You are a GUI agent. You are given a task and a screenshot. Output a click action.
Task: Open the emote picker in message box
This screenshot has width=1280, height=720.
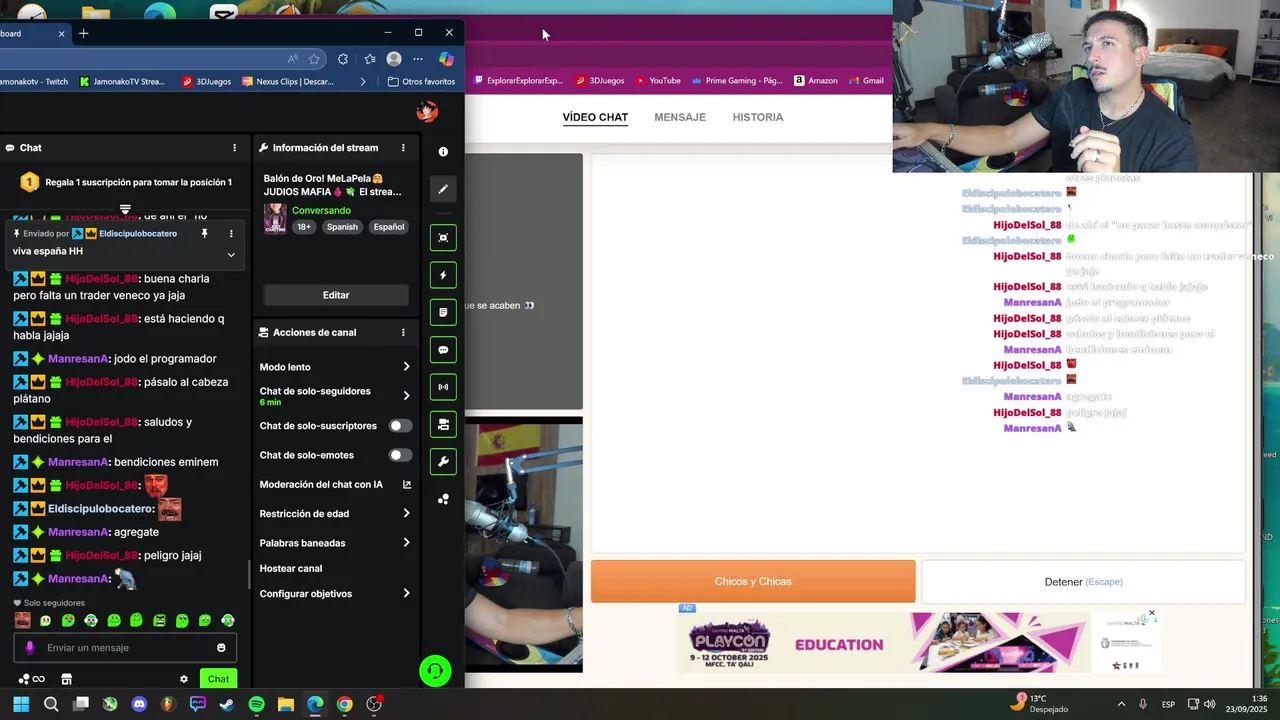click(221, 648)
